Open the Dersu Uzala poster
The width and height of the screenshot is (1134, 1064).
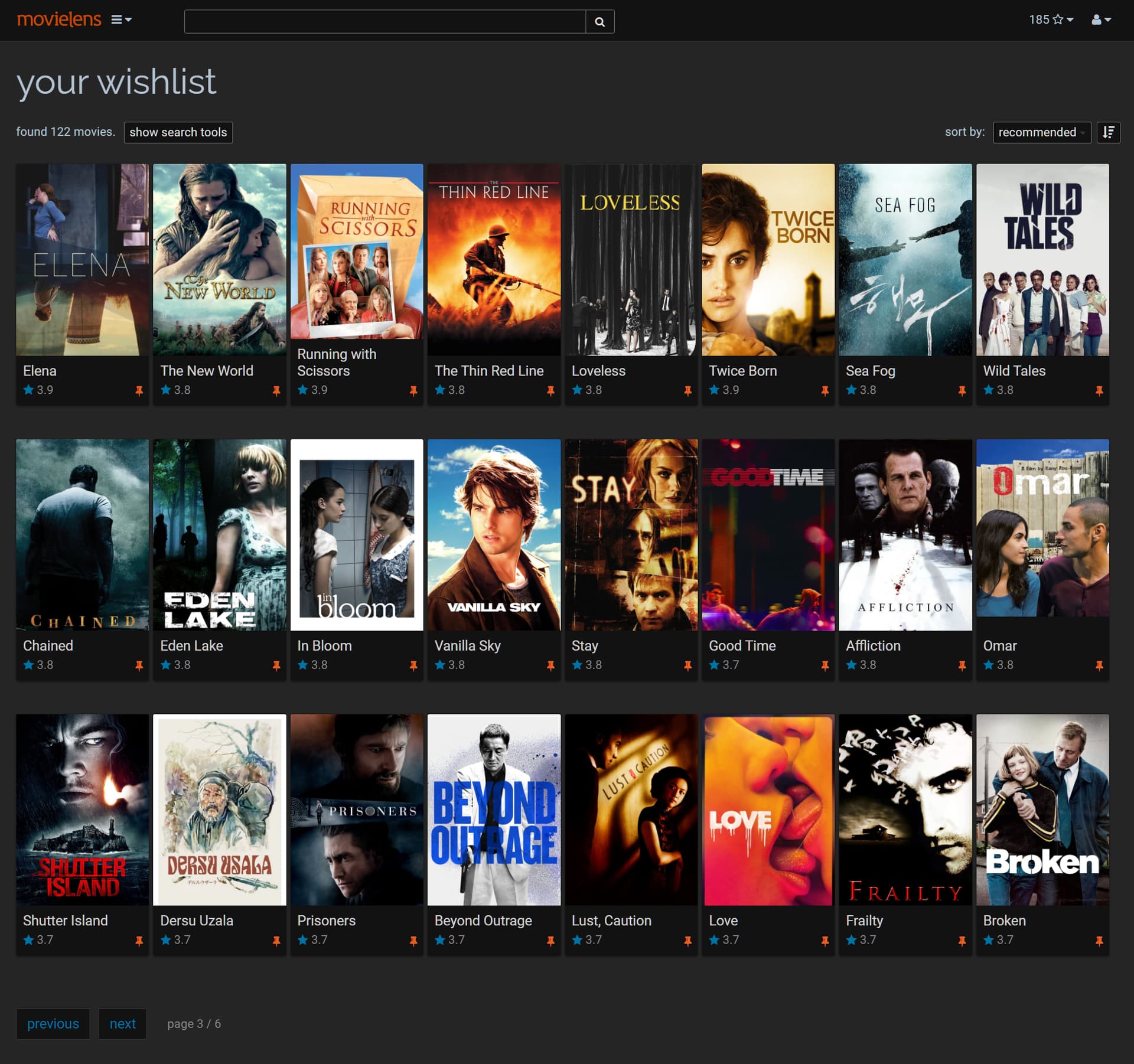[220, 810]
